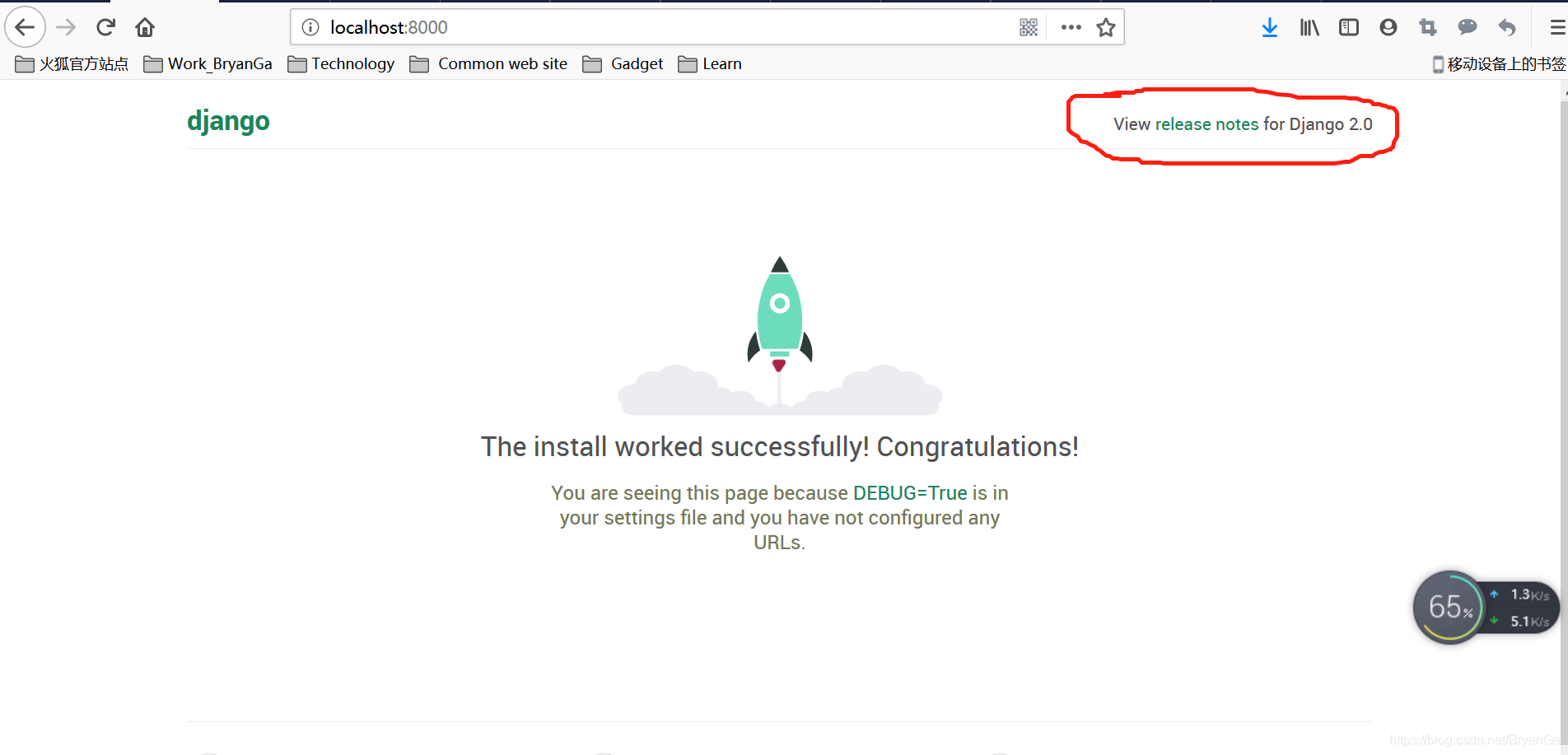Open the page actions three-dot menu
The image size is (1568, 755).
click(x=1071, y=27)
